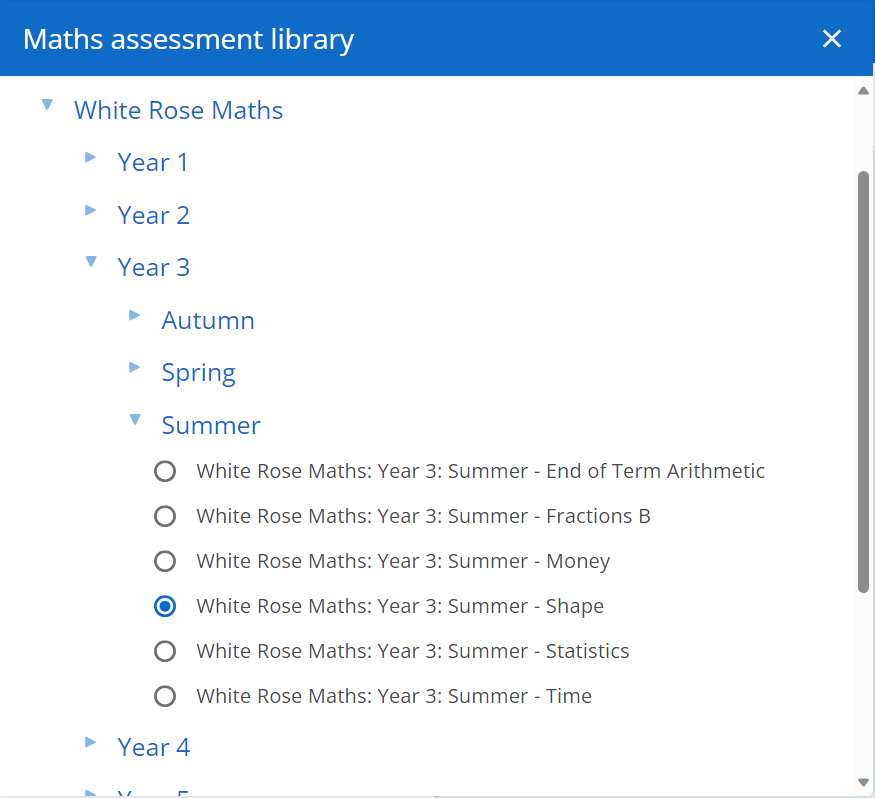Collapse the Summer term
This screenshot has height=798, width=875.
click(135, 420)
